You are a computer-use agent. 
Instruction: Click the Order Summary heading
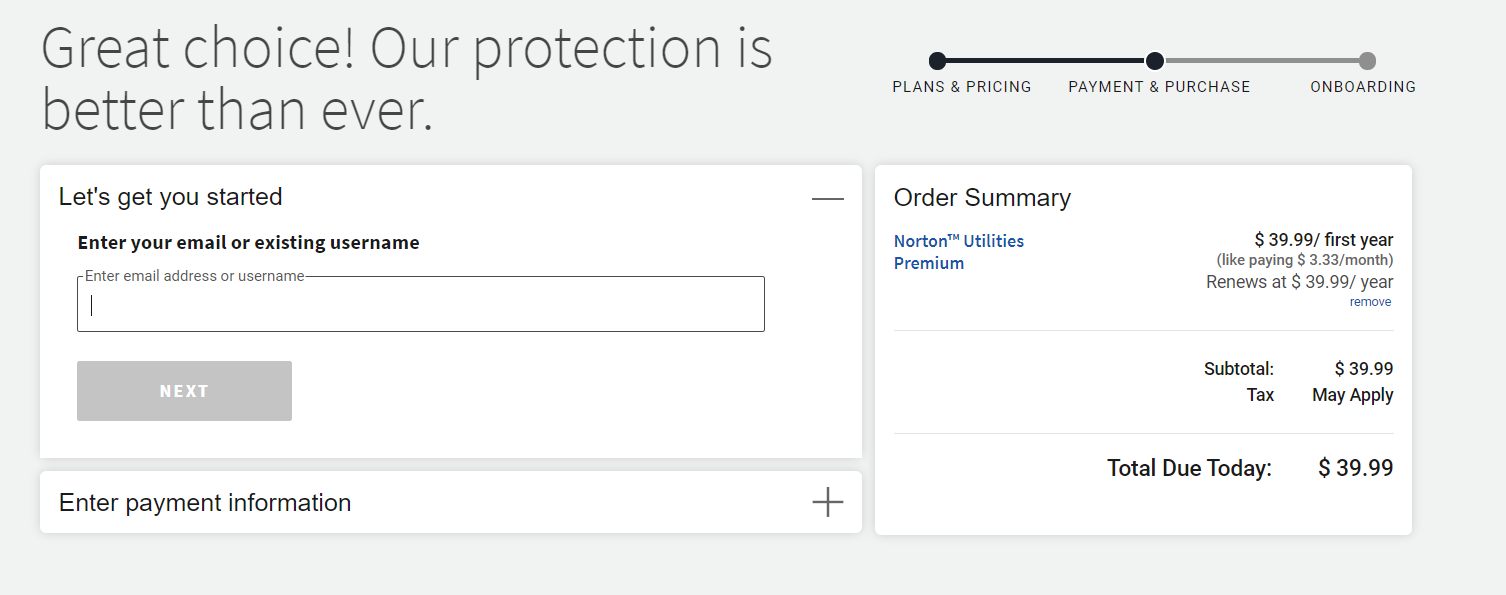981,198
